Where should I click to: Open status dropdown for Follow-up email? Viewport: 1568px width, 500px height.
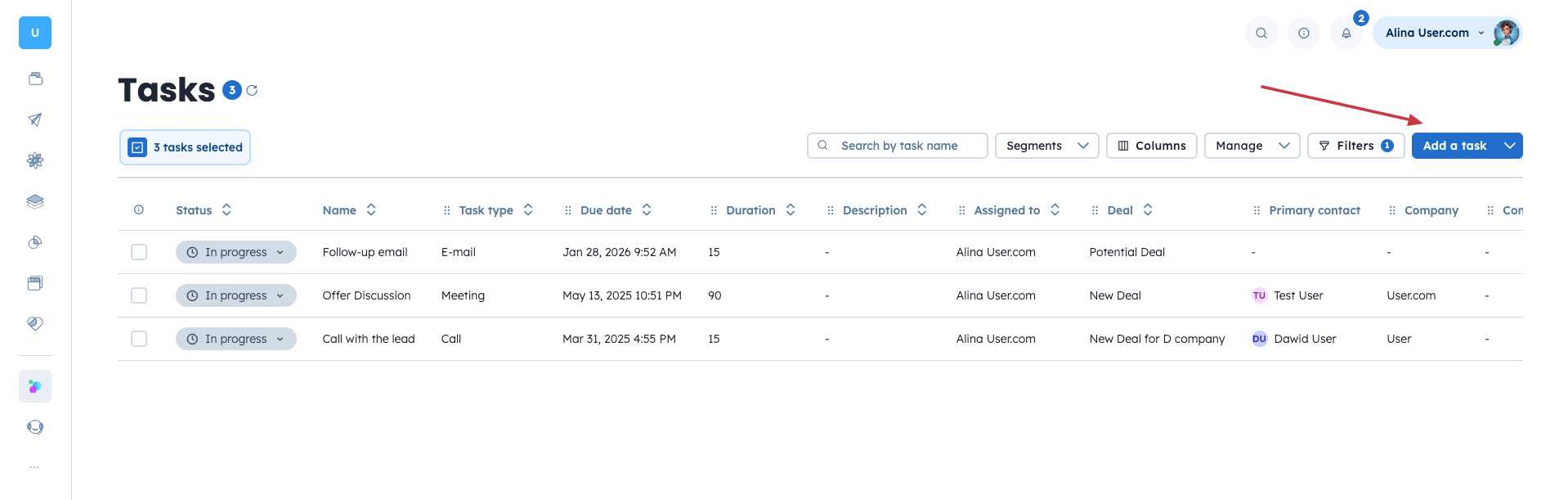[236, 252]
